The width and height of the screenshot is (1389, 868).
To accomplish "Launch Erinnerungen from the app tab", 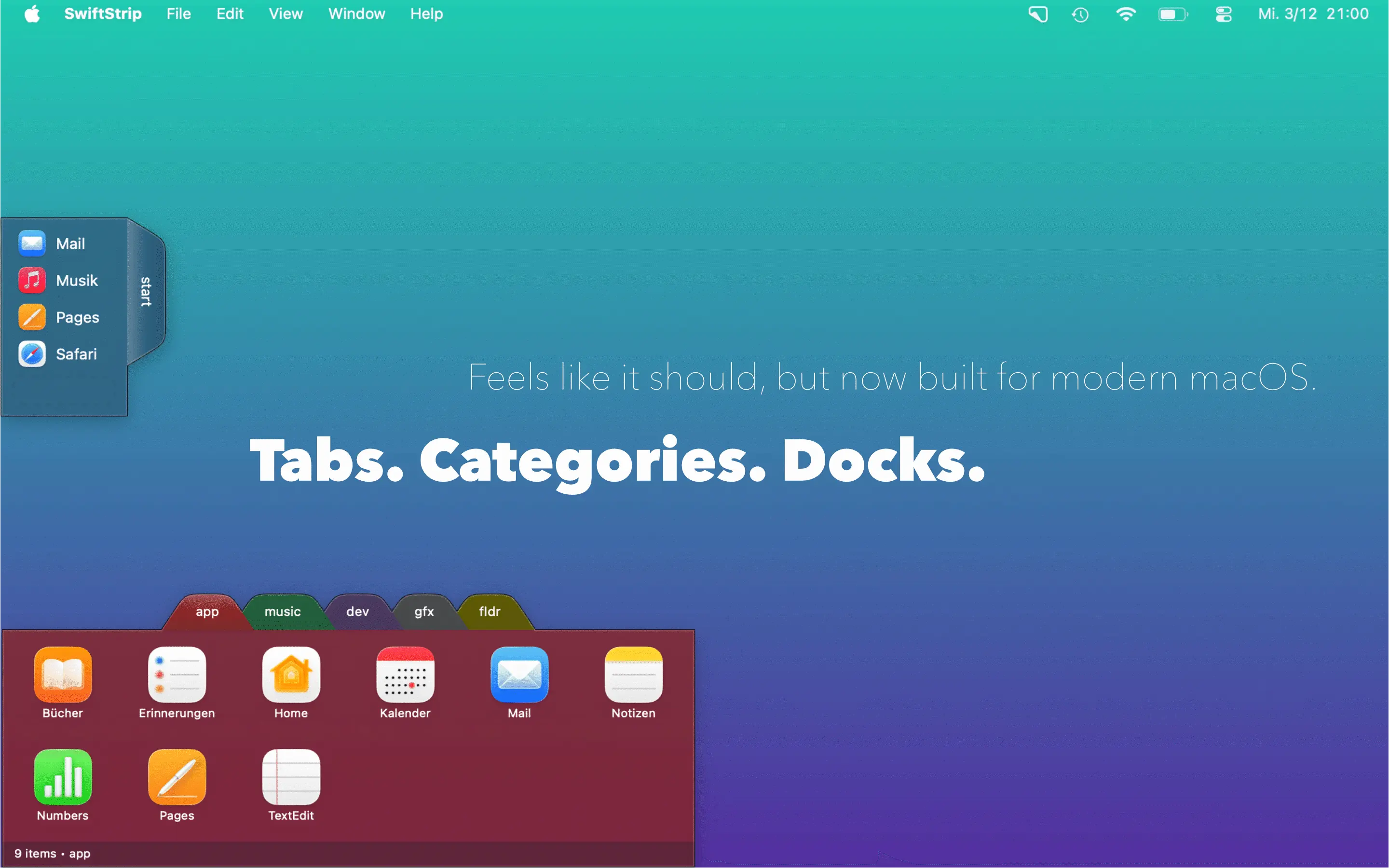I will tap(177, 675).
